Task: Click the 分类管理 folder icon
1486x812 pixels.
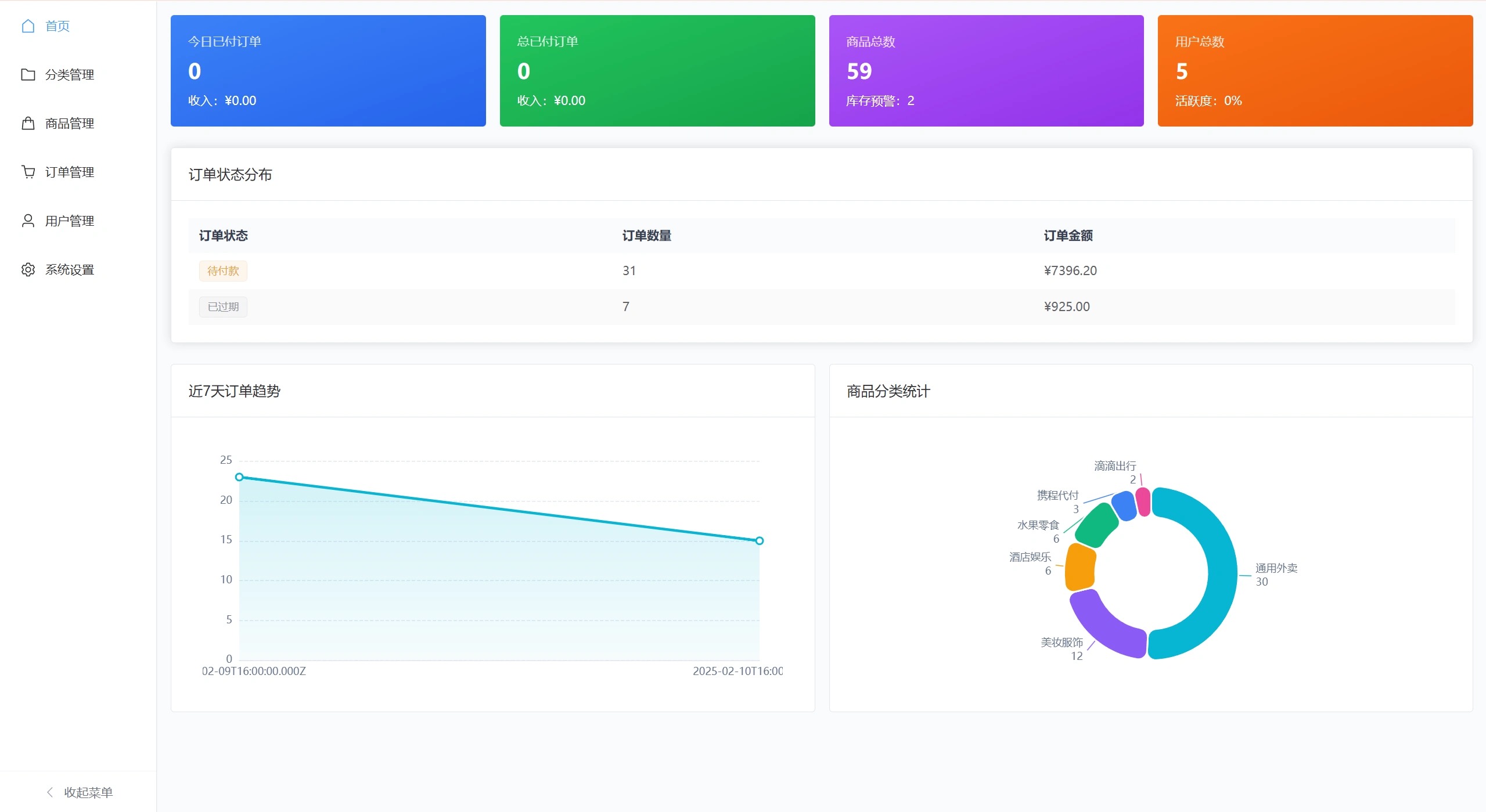Action: (x=28, y=74)
